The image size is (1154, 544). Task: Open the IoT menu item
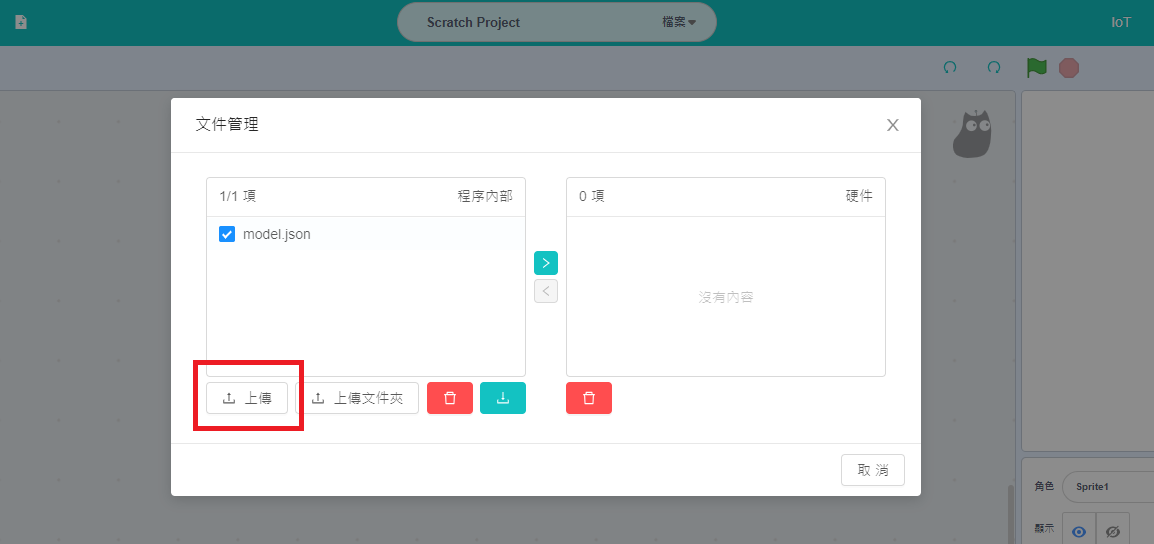pos(1121,22)
